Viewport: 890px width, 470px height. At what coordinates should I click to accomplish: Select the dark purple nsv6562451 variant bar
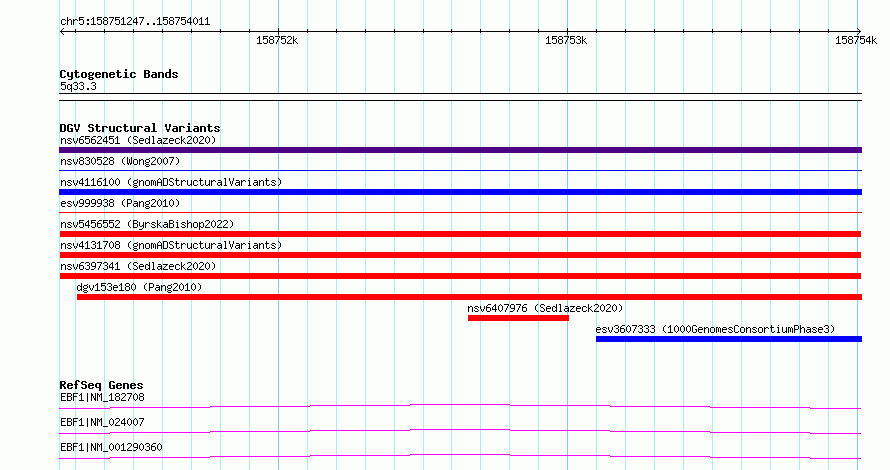tap(460, 150)
